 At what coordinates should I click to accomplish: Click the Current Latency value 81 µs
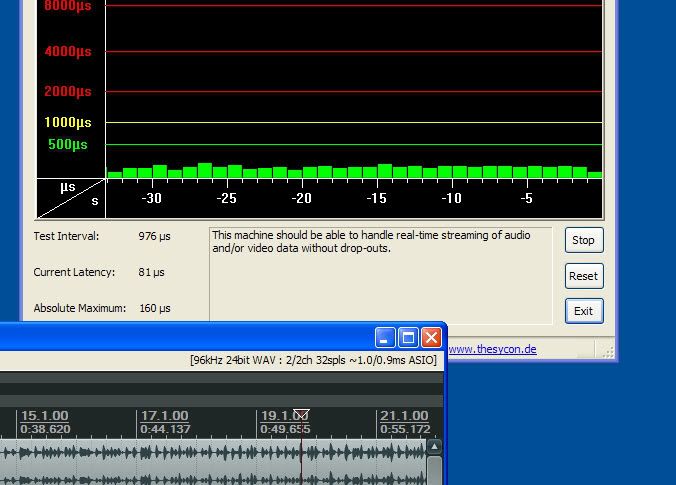(151, 272)
